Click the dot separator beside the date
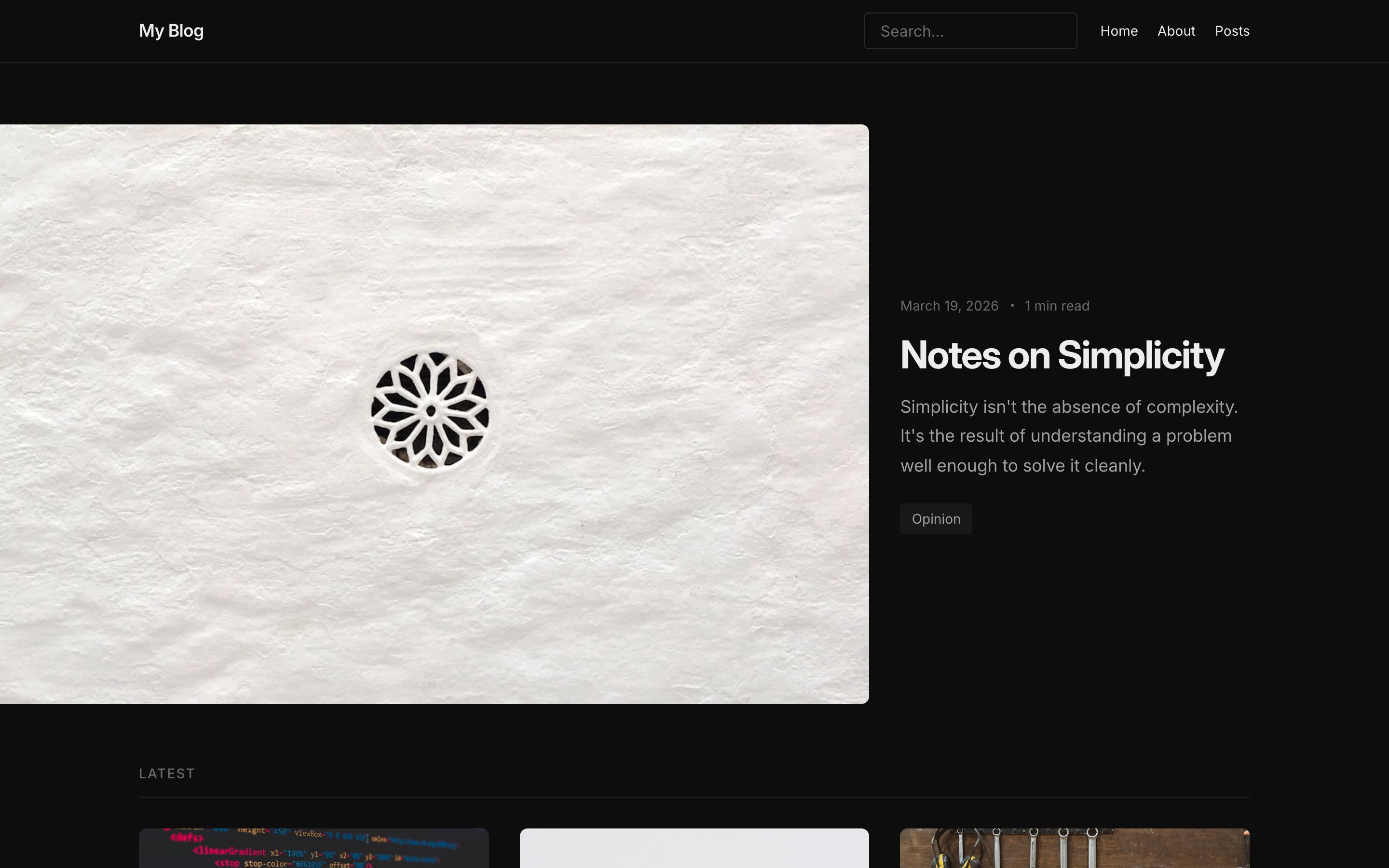1389x868 pixels. click(x=1012, y=306)
